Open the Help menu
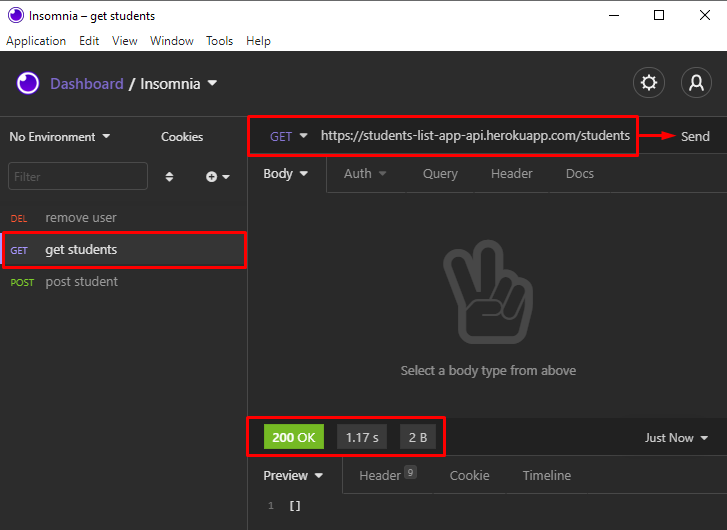The image size is (727, 530). tap(258, 41)
